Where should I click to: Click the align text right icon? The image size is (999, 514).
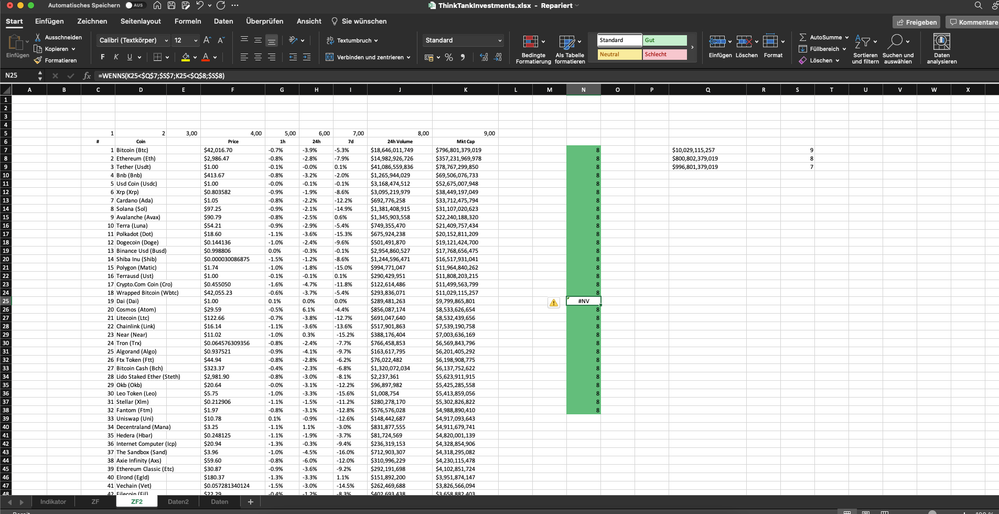272,57
